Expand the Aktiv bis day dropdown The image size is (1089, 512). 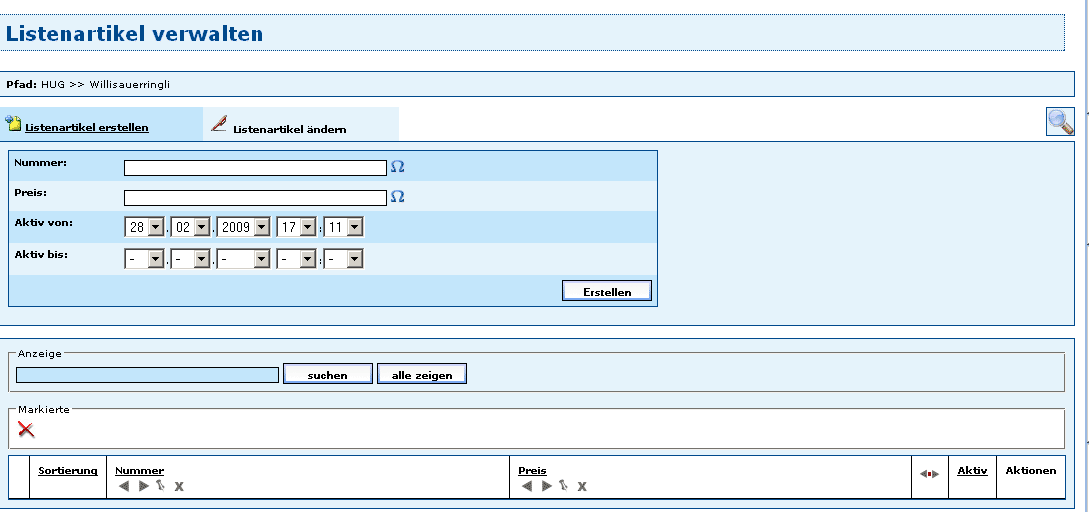coord(145,260)
